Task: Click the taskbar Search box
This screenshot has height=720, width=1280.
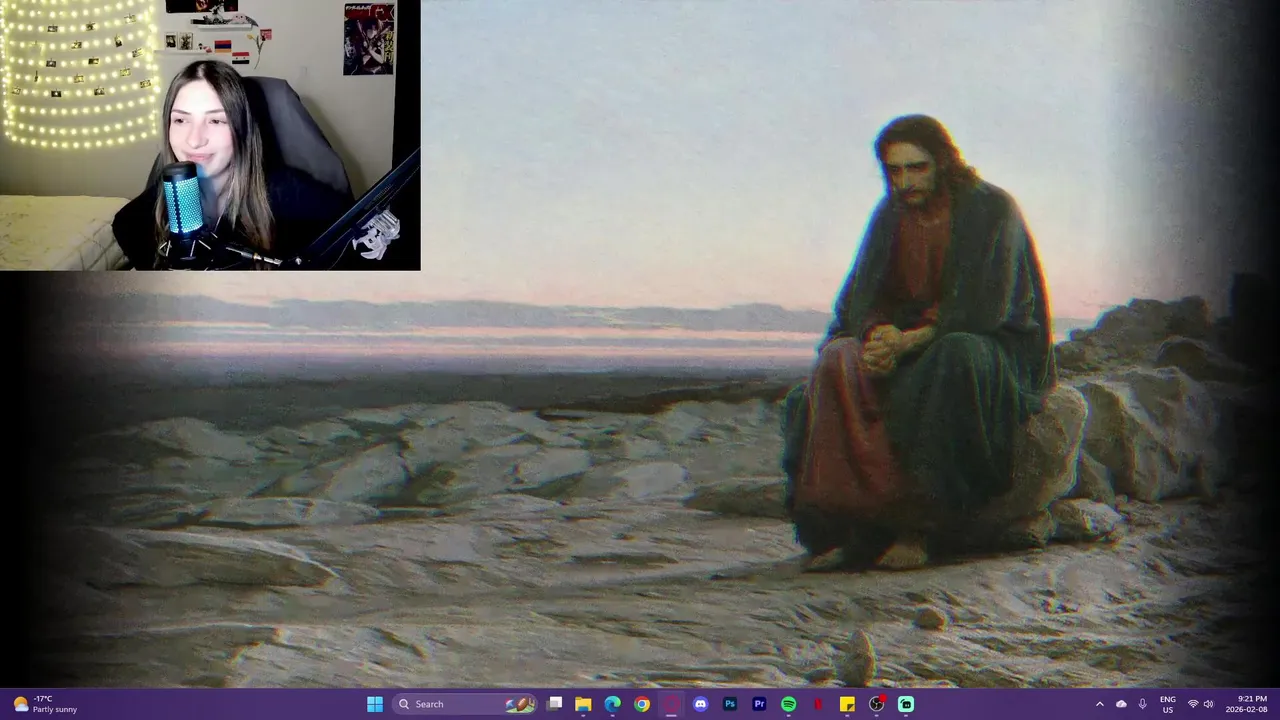Action: (464, 704)
